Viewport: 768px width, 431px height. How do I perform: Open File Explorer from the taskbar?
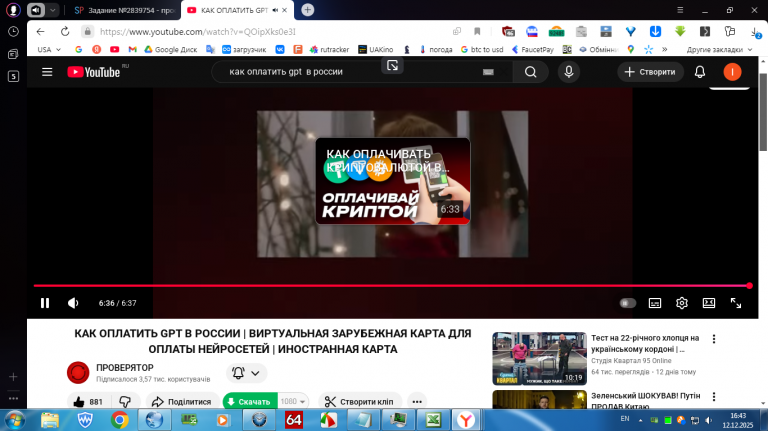click(50, 420)
